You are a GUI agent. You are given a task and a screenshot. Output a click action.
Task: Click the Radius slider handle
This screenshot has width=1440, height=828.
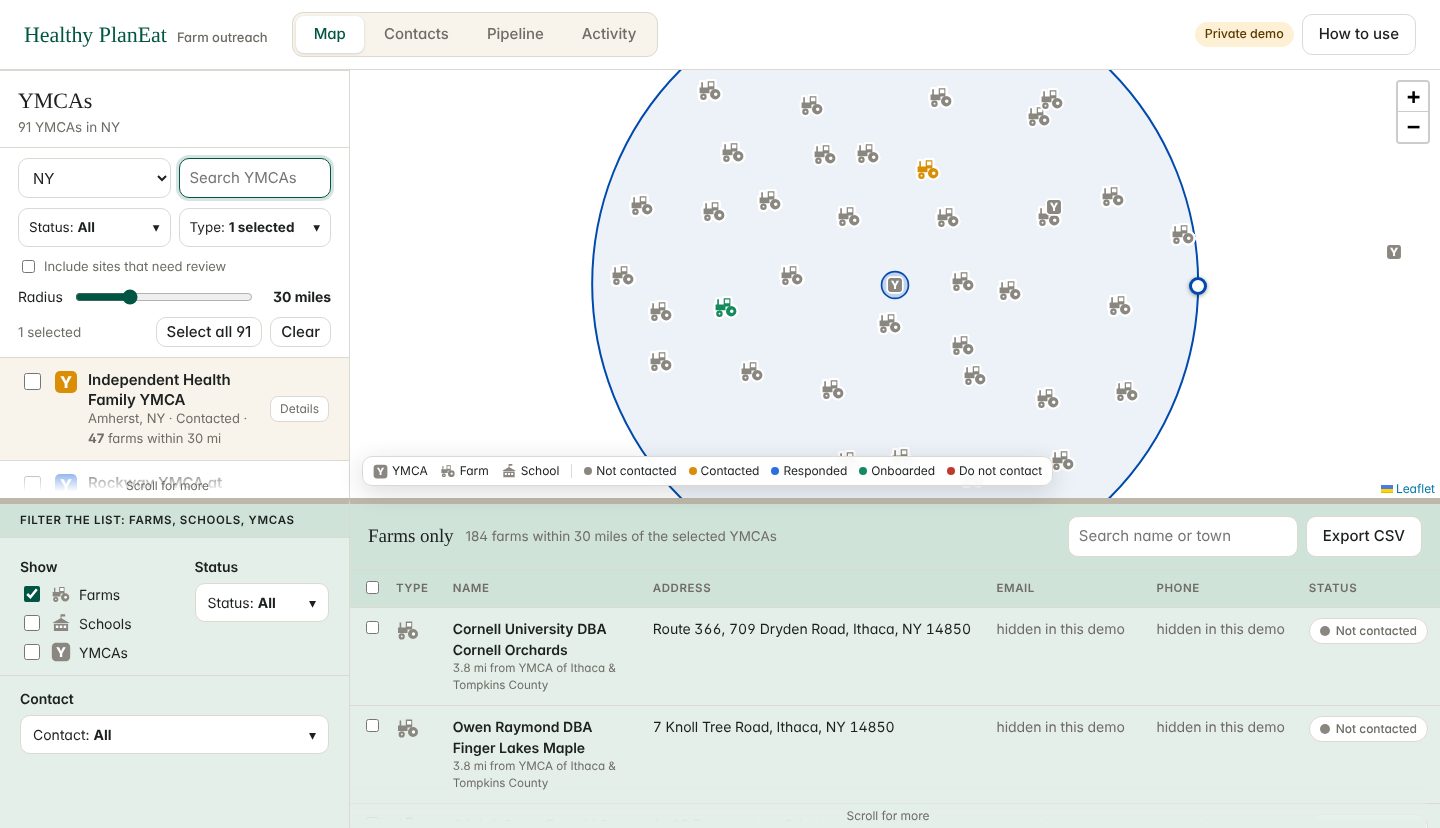pos(129,297)
